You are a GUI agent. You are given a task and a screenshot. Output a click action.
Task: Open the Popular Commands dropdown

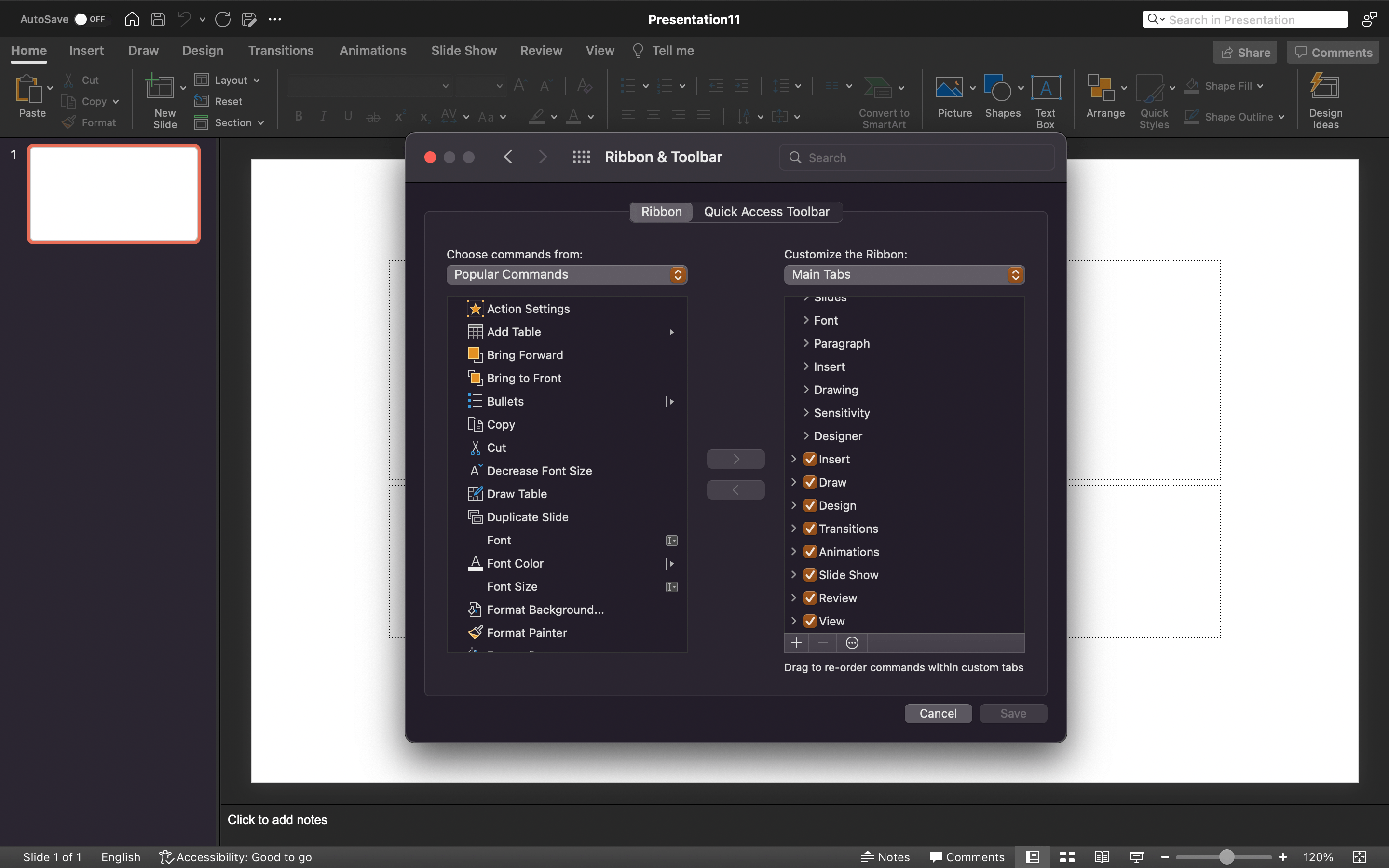tap(566, 274)
